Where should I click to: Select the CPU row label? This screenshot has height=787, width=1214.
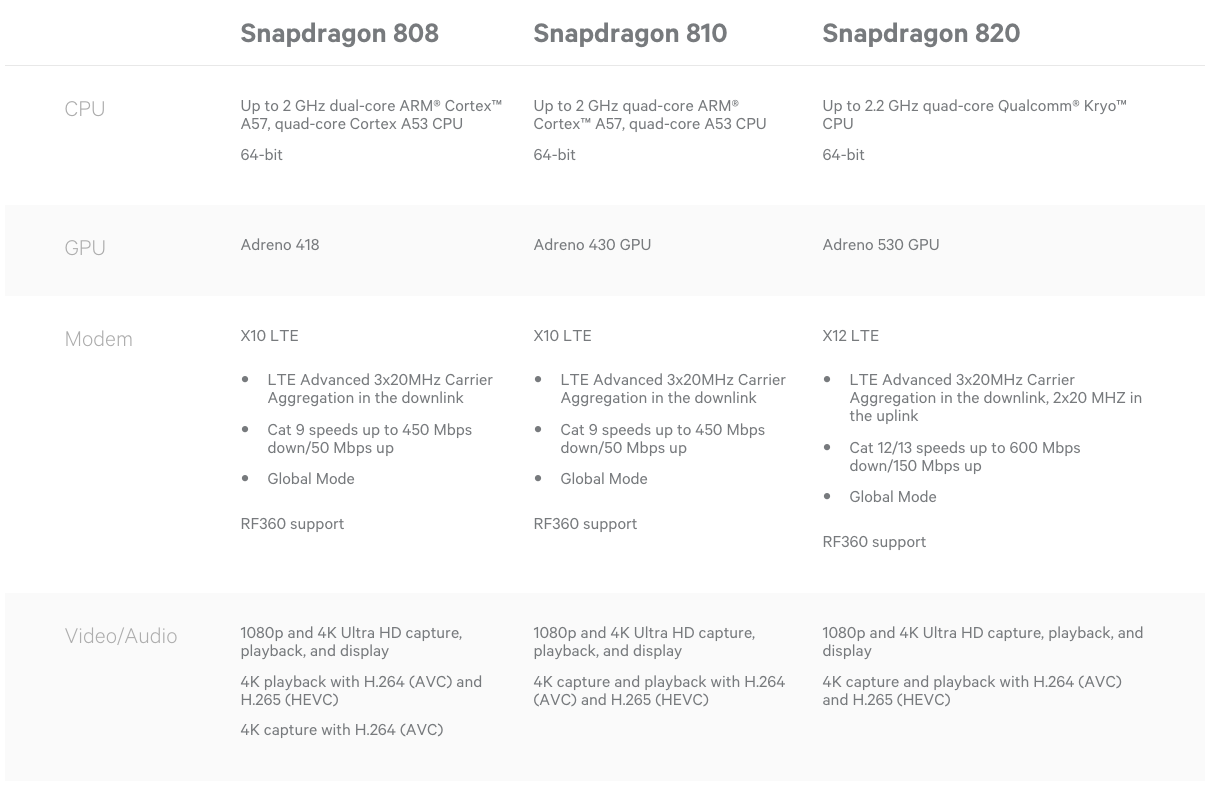coord(85,109)
